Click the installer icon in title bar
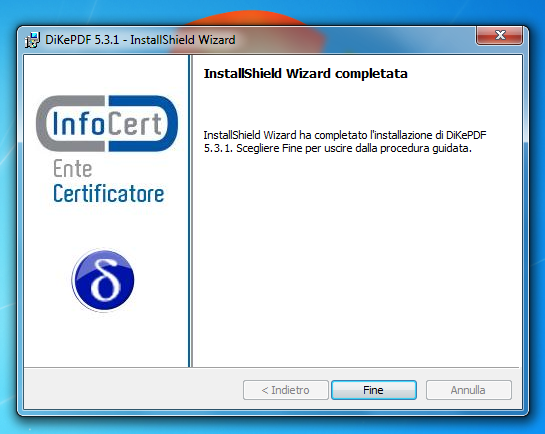 tap(32, 40)
